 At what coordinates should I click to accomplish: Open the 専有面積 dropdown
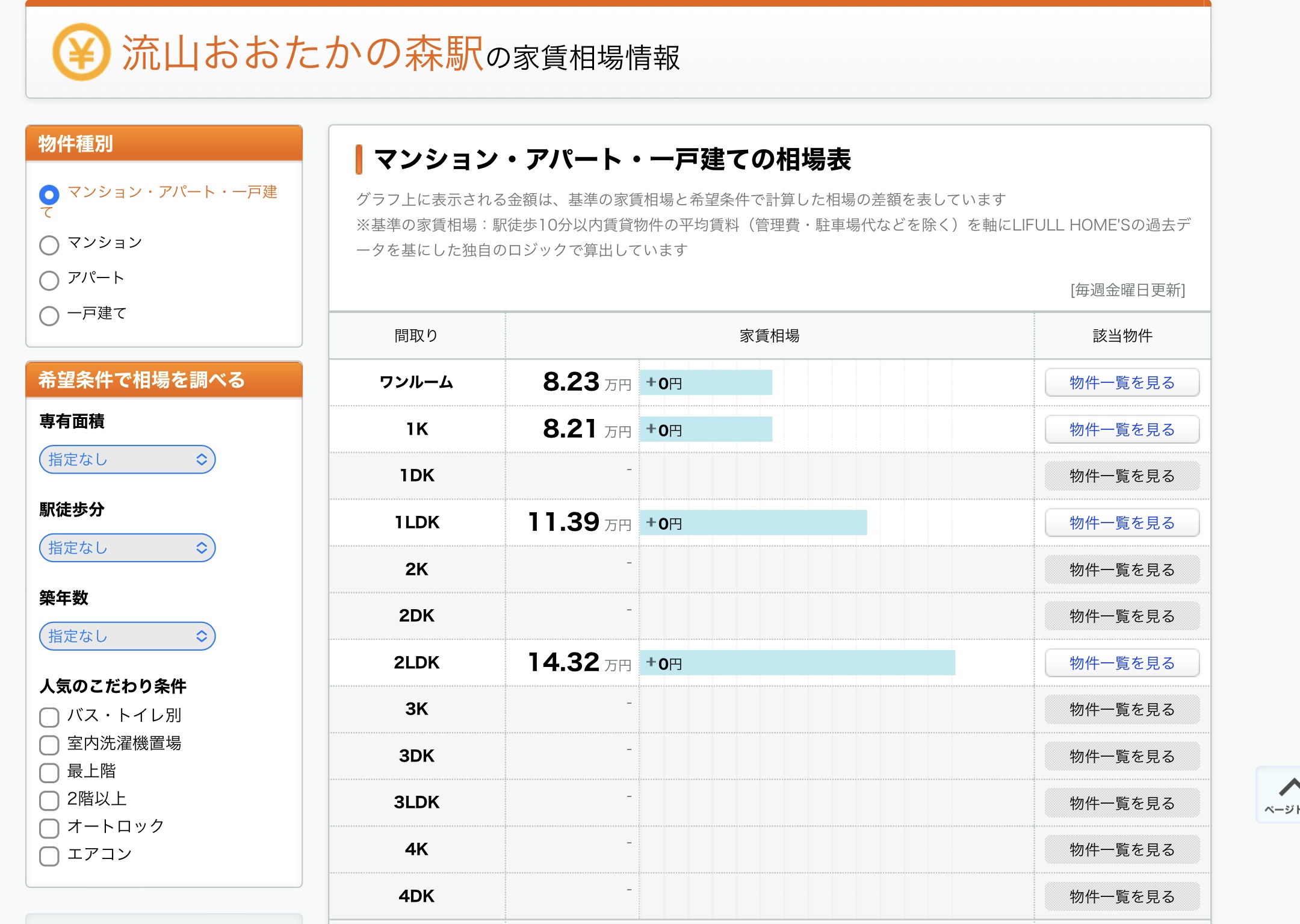click(127, 459)
